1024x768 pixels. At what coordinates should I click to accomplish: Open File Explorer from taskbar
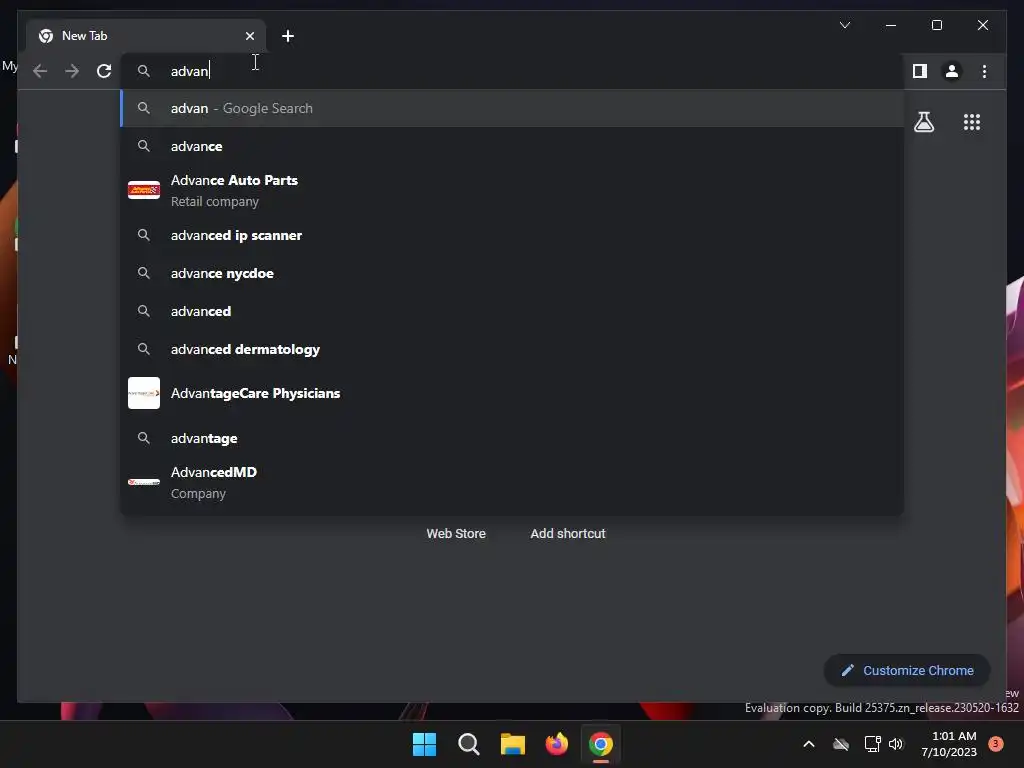coord(513,744)
